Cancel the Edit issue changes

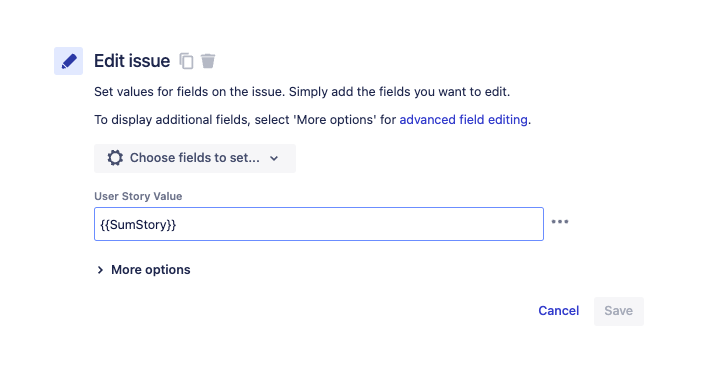(559, 311)
